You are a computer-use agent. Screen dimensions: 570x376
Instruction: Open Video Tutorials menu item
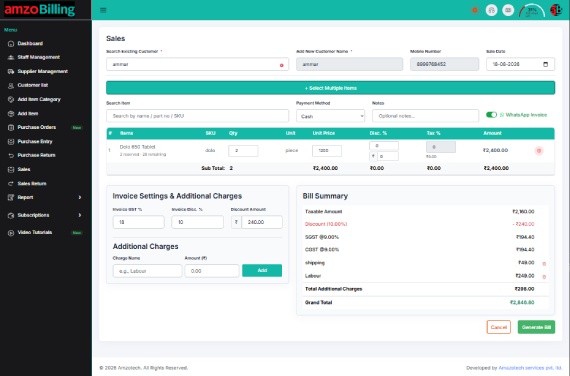35,232
